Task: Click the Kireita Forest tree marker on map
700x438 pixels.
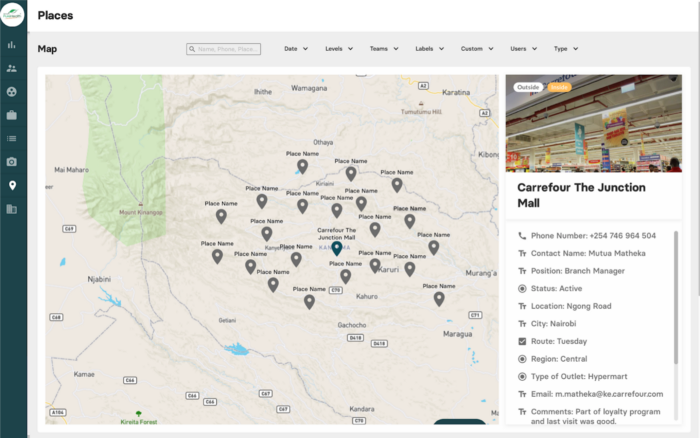Action: tap(138, 414)
